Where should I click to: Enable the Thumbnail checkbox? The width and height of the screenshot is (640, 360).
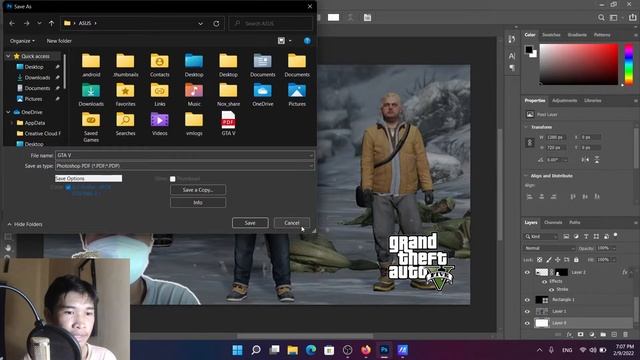pyautogui.click(x=173, y=179)
